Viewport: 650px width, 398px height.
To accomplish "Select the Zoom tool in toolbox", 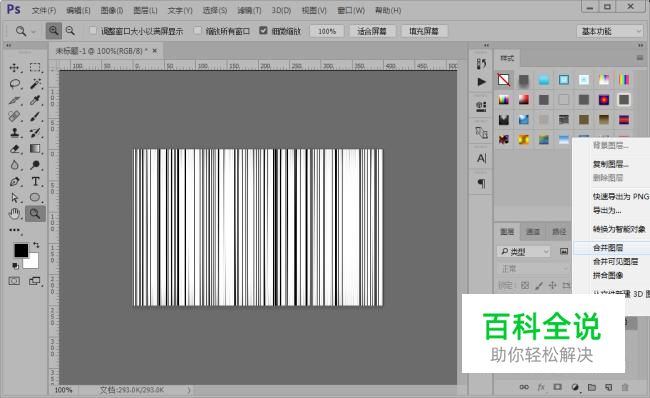I will click(35, 214).
